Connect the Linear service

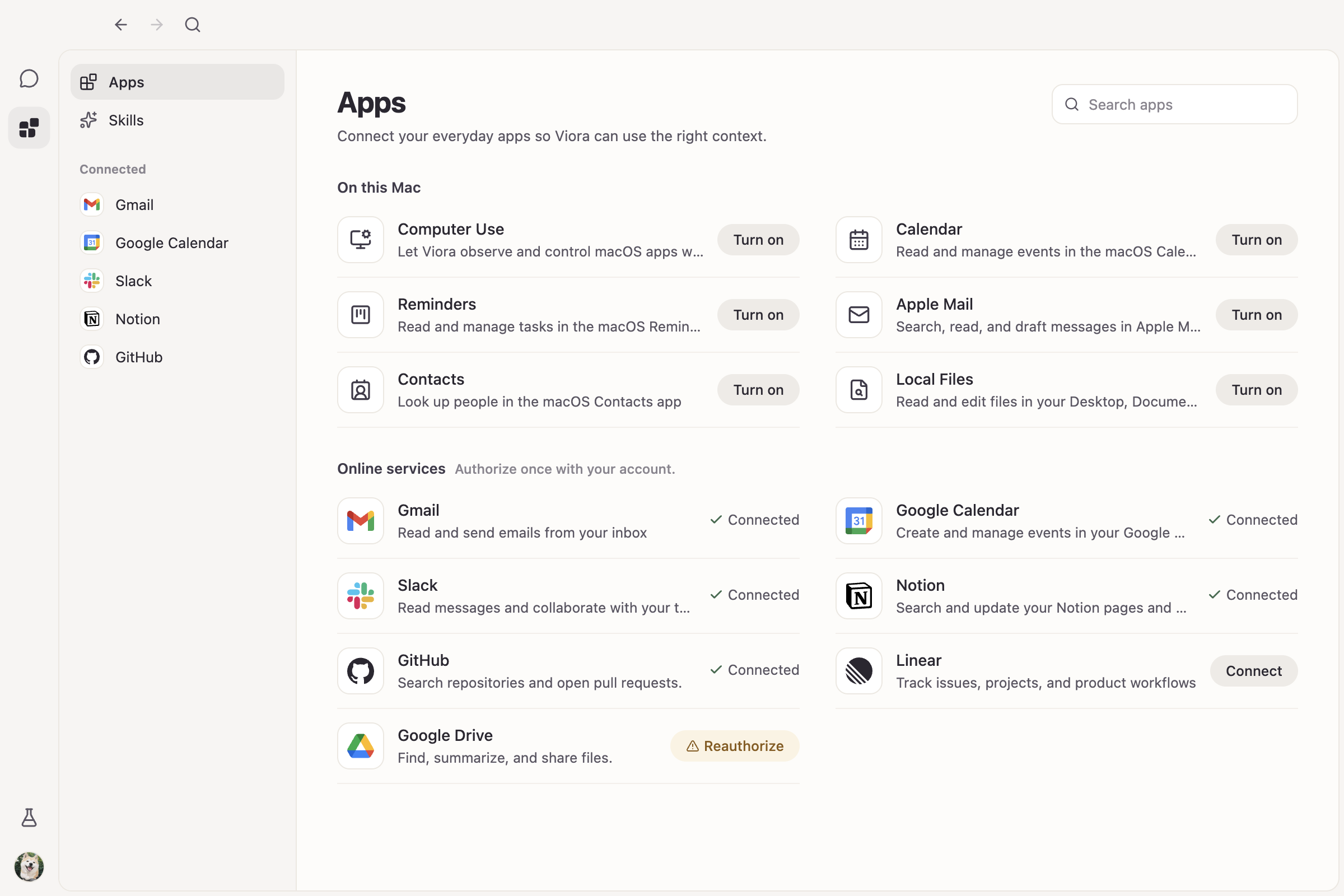point(1254,671)
